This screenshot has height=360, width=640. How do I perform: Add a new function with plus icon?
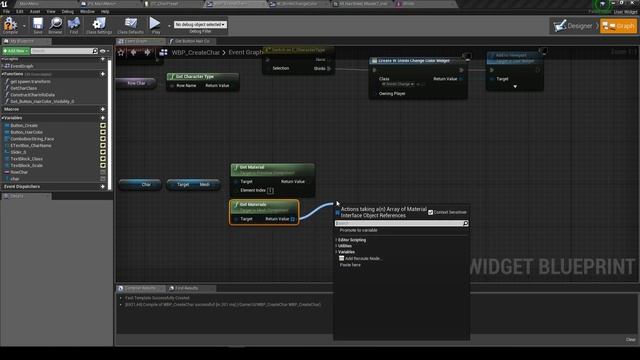(103, 74)
